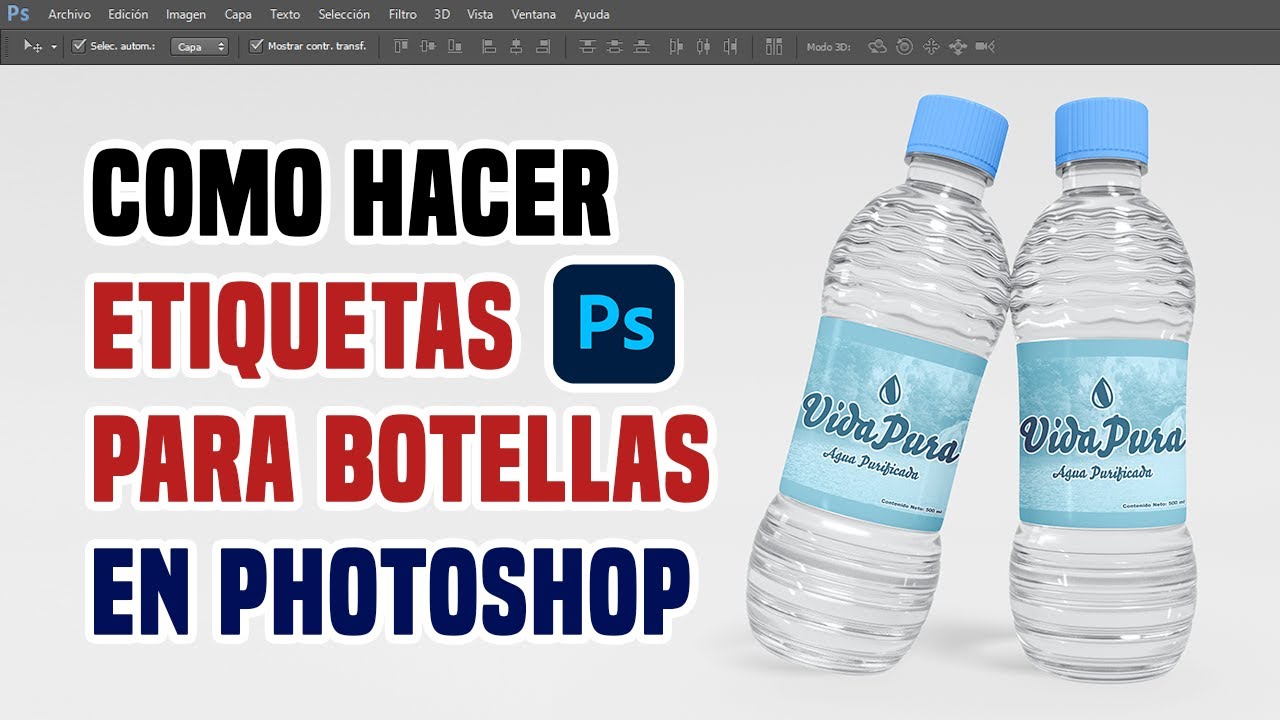This screenshot has height=720, width=1280.
Task: Click the Auto-Align Layers icon
Action: pyautogui.click(x=773, y=46)
